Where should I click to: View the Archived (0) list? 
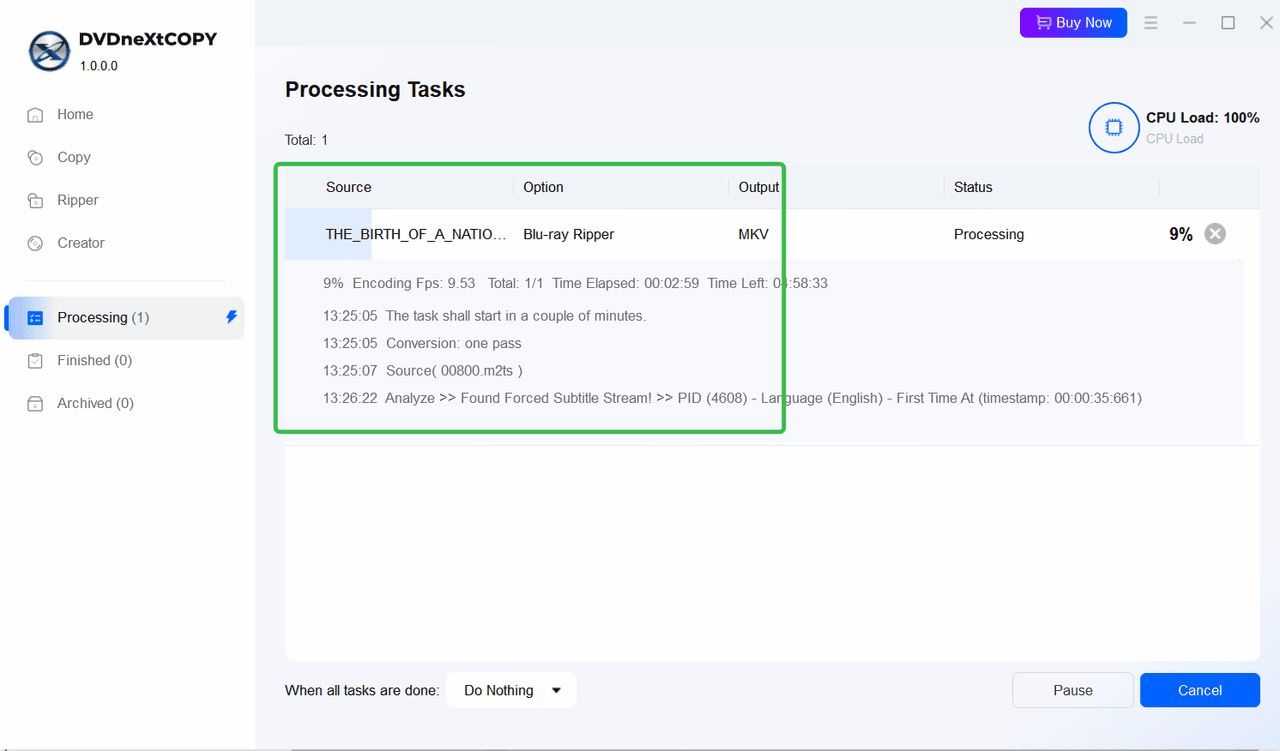pos(96,404)
